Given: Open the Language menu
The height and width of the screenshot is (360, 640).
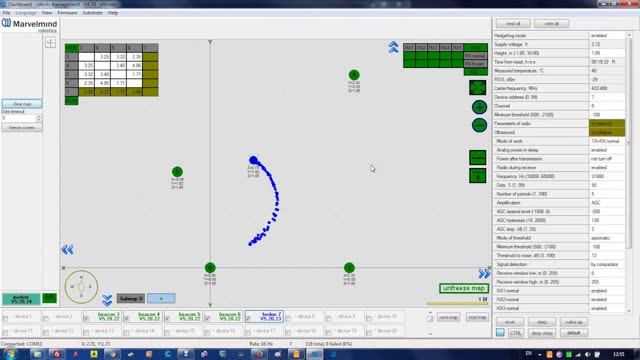Looking at the screenshot, I should tap(26, 13).
